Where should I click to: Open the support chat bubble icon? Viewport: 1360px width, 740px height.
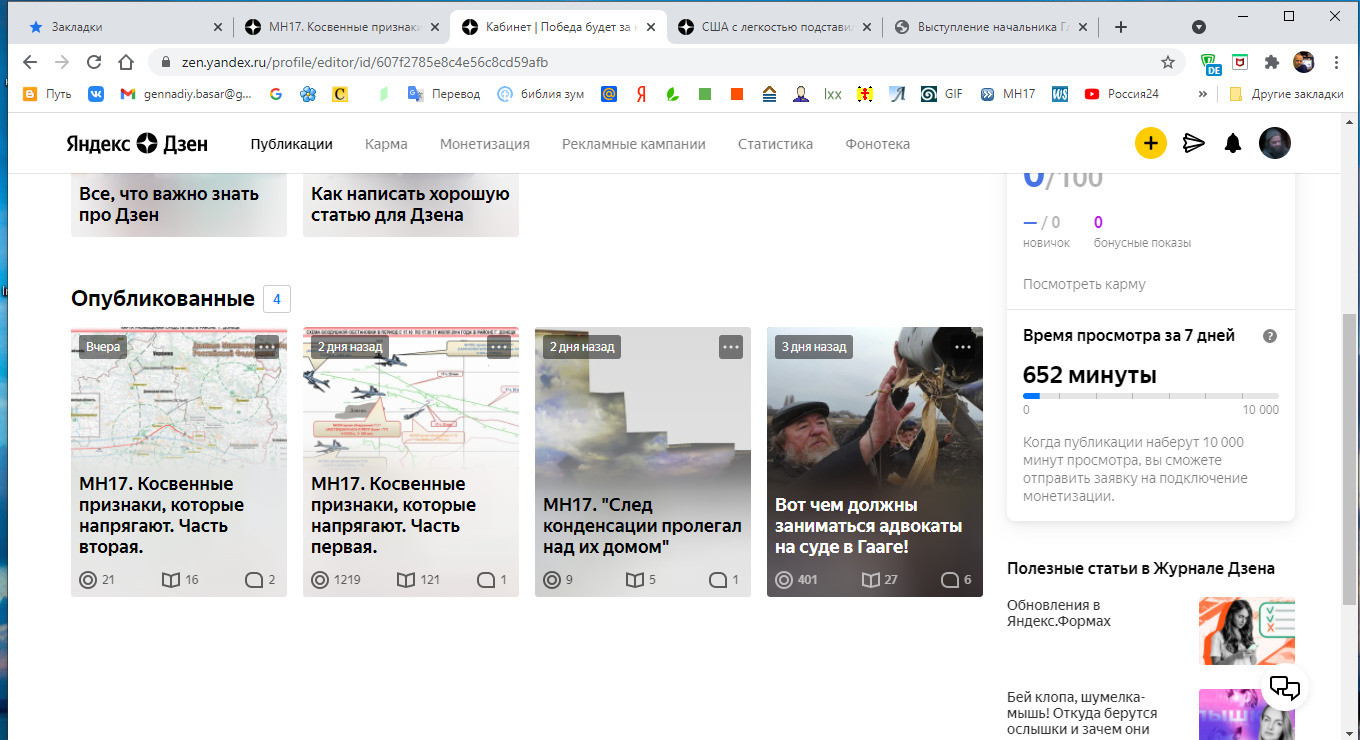1284,687
